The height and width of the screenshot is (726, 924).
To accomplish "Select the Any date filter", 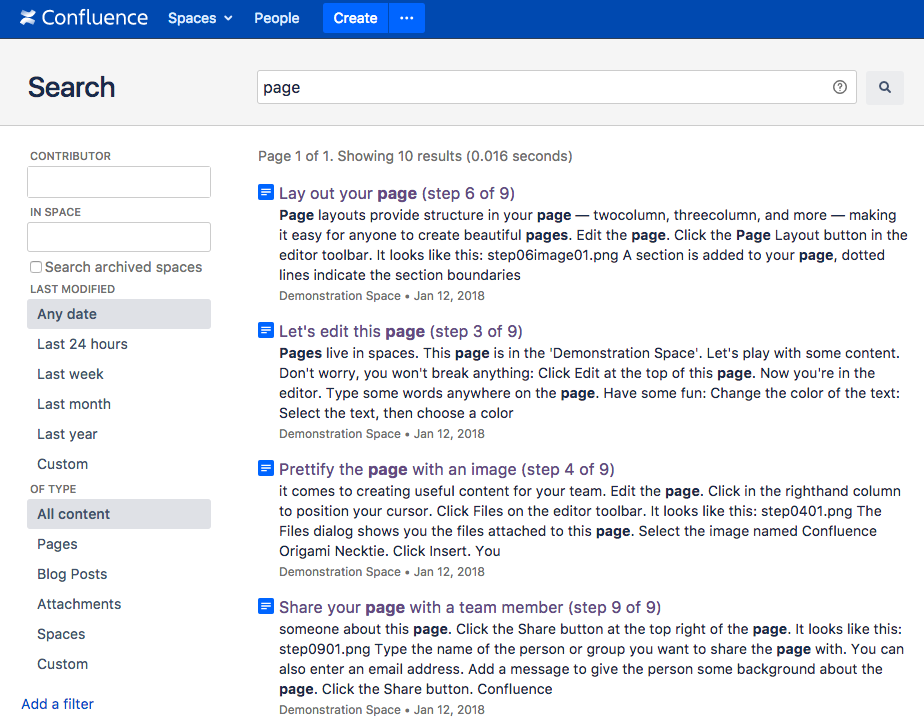I will [x=118, y=314].
